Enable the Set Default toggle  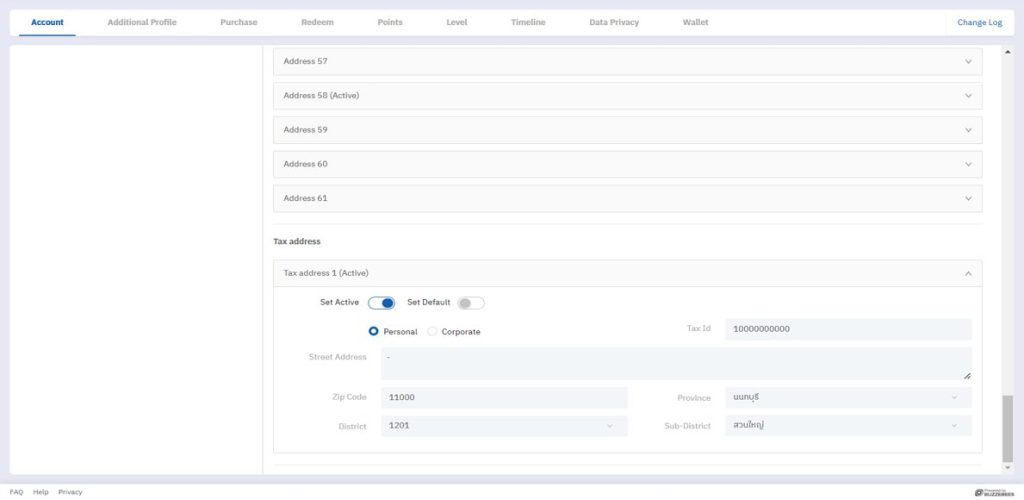coord(471,303)
